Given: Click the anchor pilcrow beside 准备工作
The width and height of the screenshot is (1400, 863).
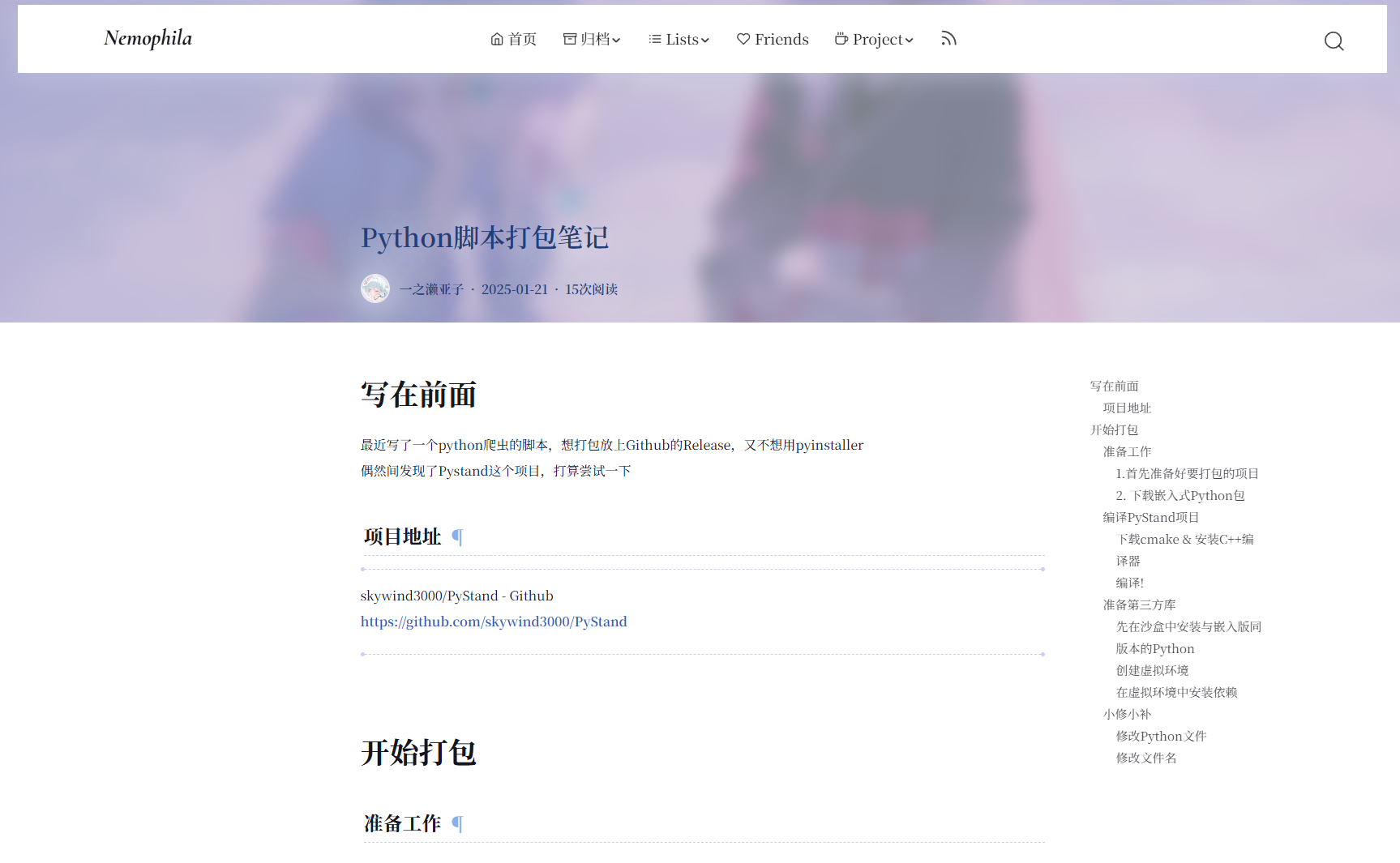Looking at the screenshot, I should (457, 823).
